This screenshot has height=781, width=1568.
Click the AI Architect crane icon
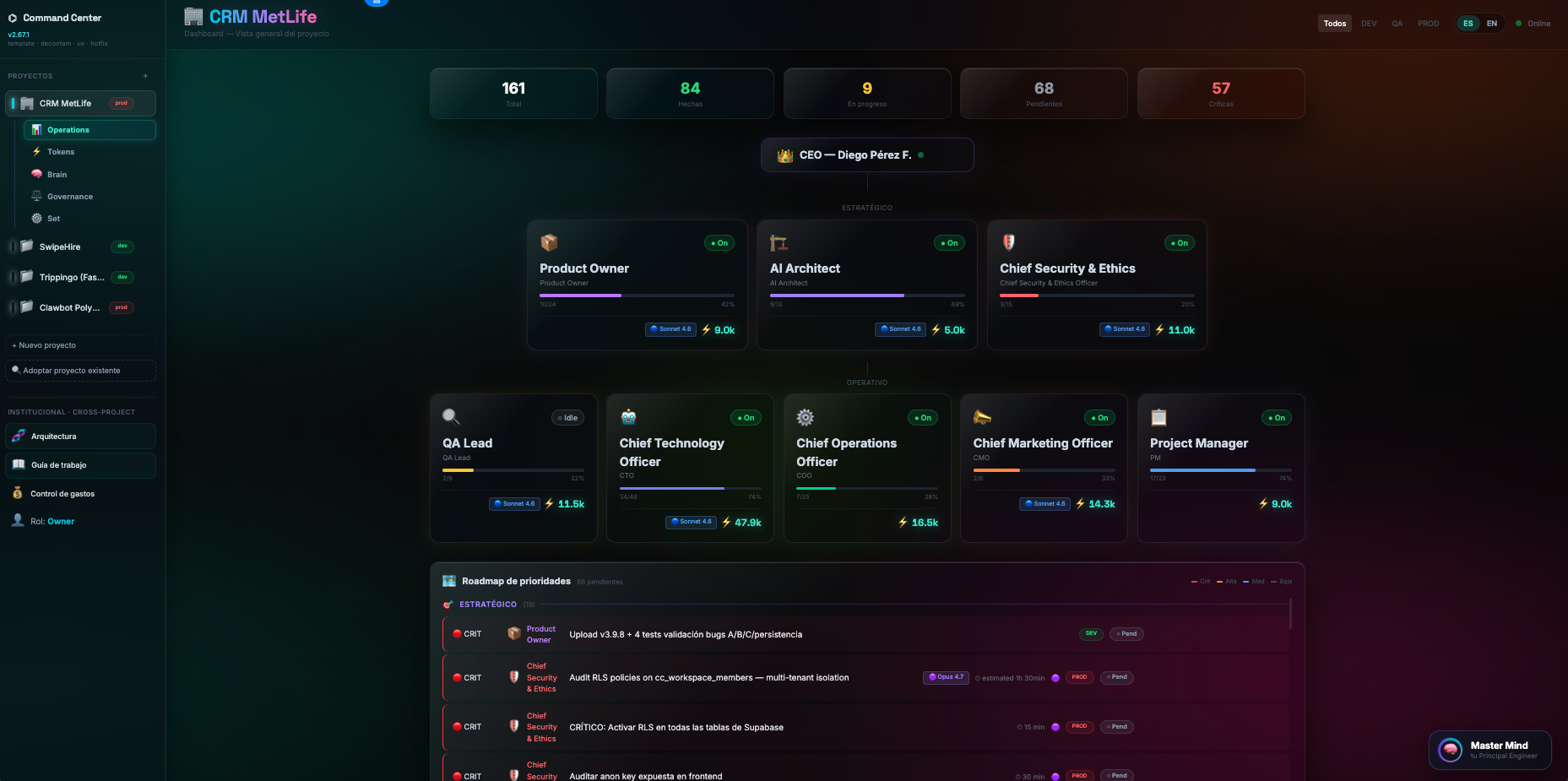click(x=779, y=243)
